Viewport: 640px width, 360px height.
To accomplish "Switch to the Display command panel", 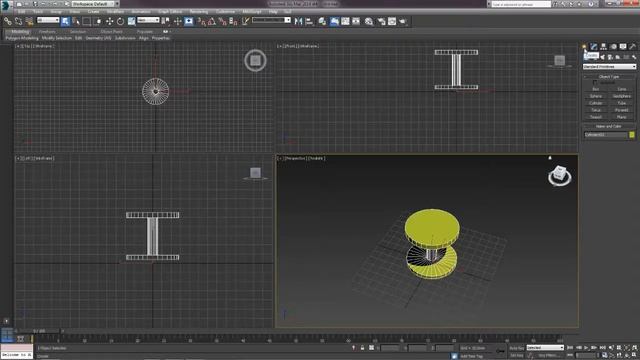I will click(x=623, y=47).
